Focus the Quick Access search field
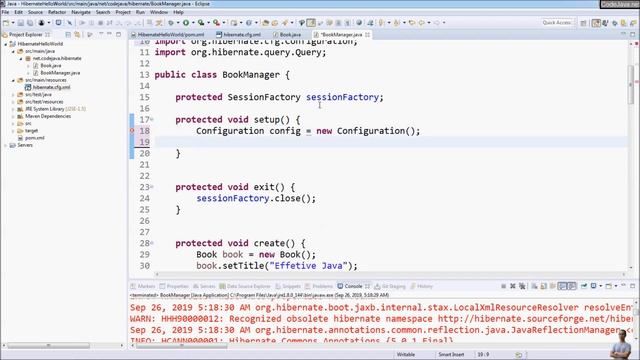The height and width of the screenshot is (360, 640). click(557, 23)
